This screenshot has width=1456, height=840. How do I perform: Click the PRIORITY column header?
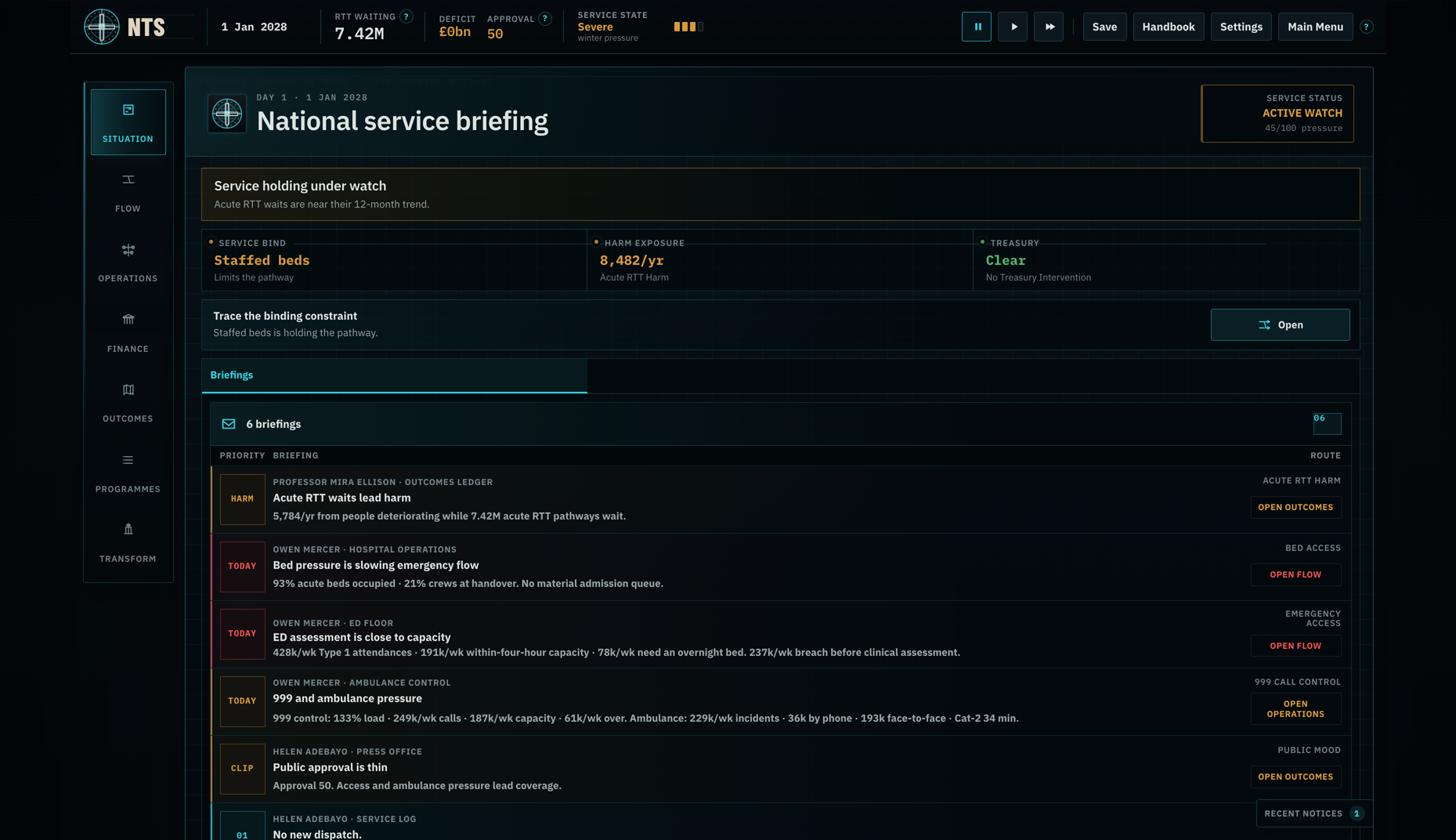[242, 455]
